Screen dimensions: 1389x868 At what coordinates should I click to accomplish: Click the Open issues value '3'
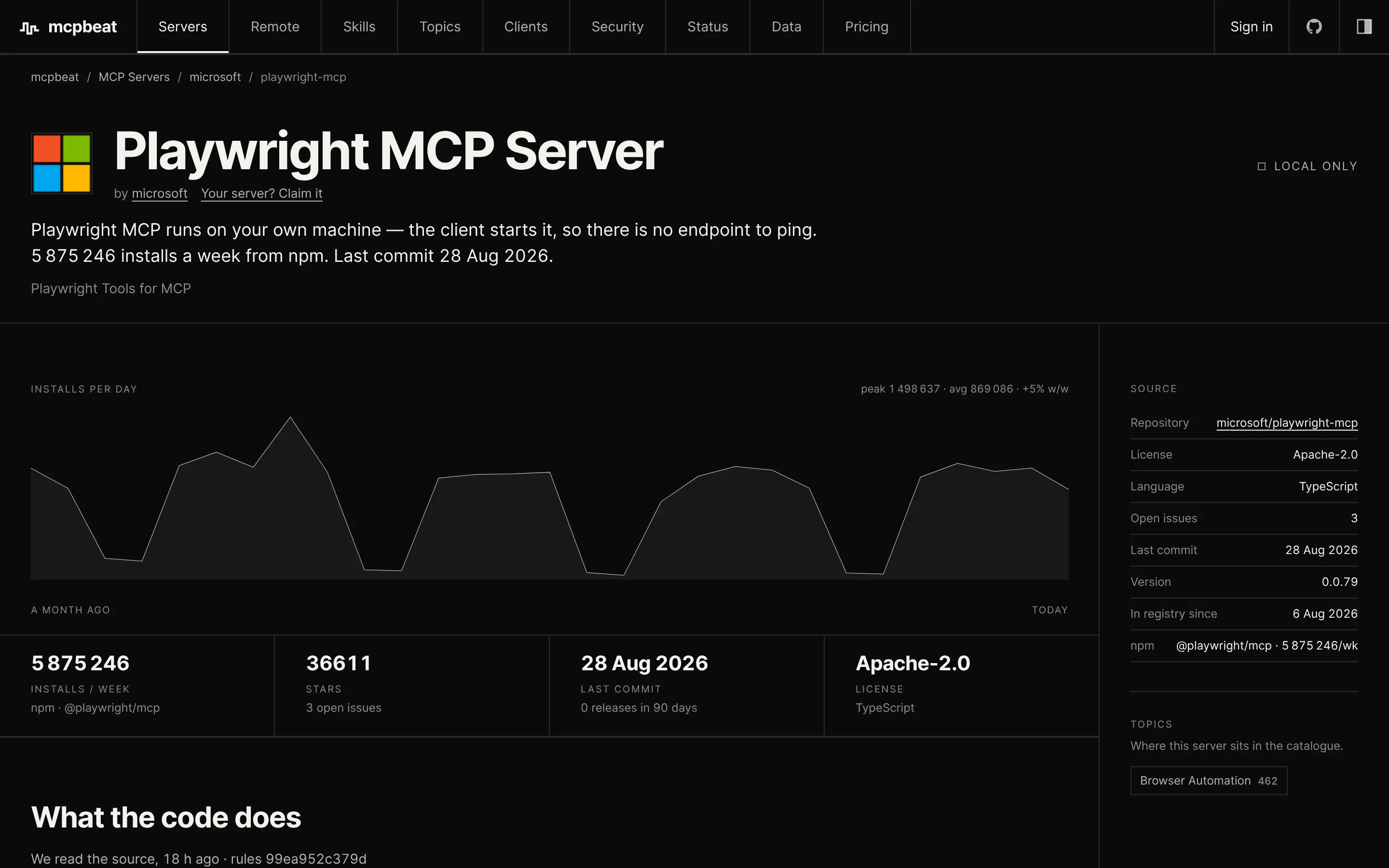point(1354,518)
